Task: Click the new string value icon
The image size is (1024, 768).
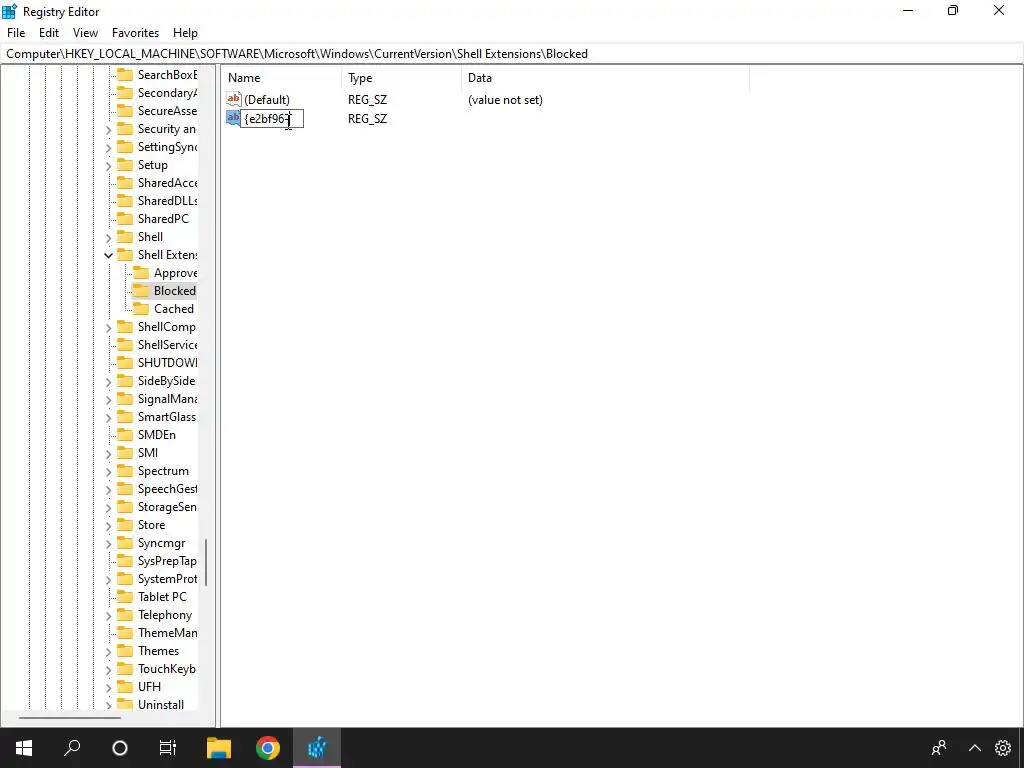Action: (233, 118)
